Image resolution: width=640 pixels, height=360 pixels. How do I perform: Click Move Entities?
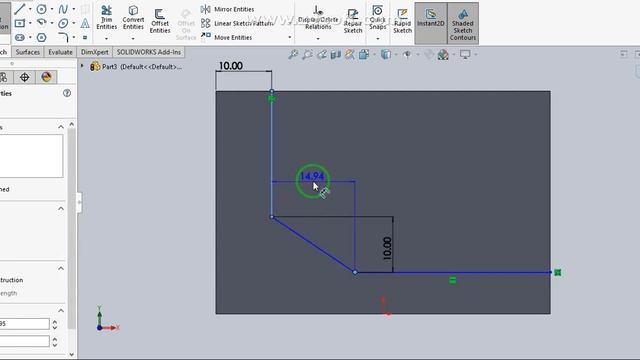coord(227,37)
